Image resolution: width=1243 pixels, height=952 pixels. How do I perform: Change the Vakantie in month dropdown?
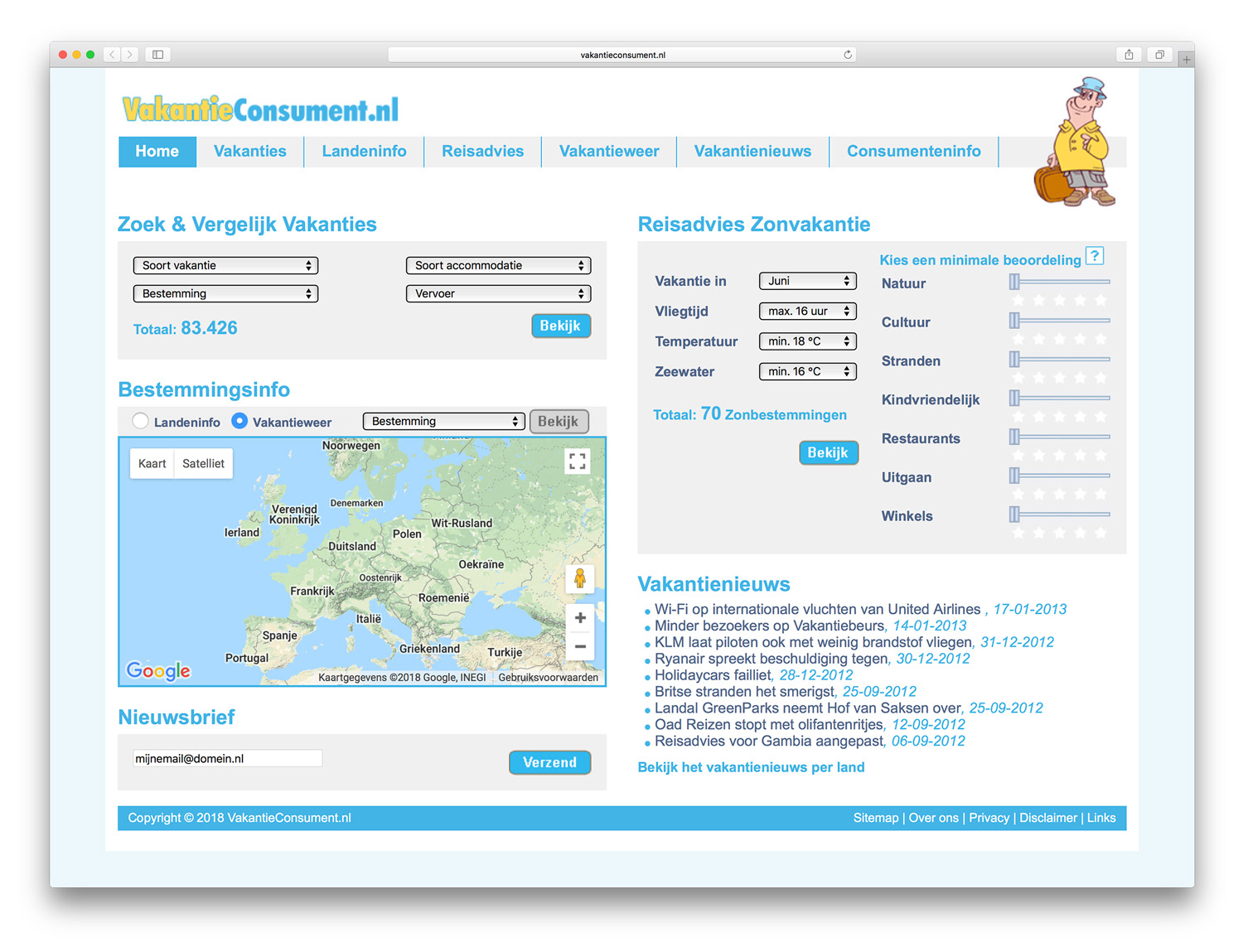tap(807, 281)
